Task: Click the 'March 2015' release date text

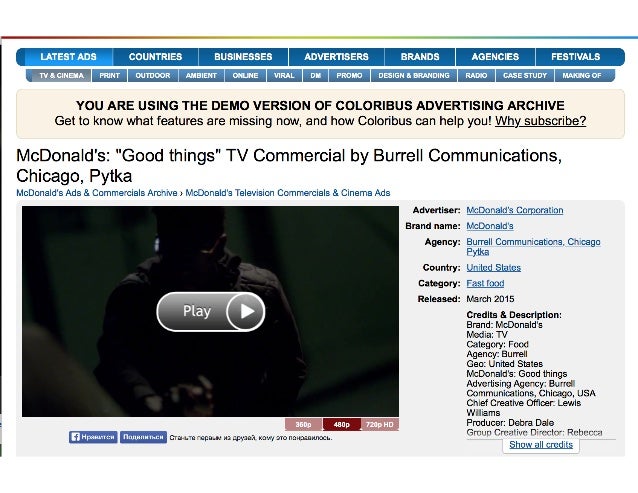Action: [490, 299]
